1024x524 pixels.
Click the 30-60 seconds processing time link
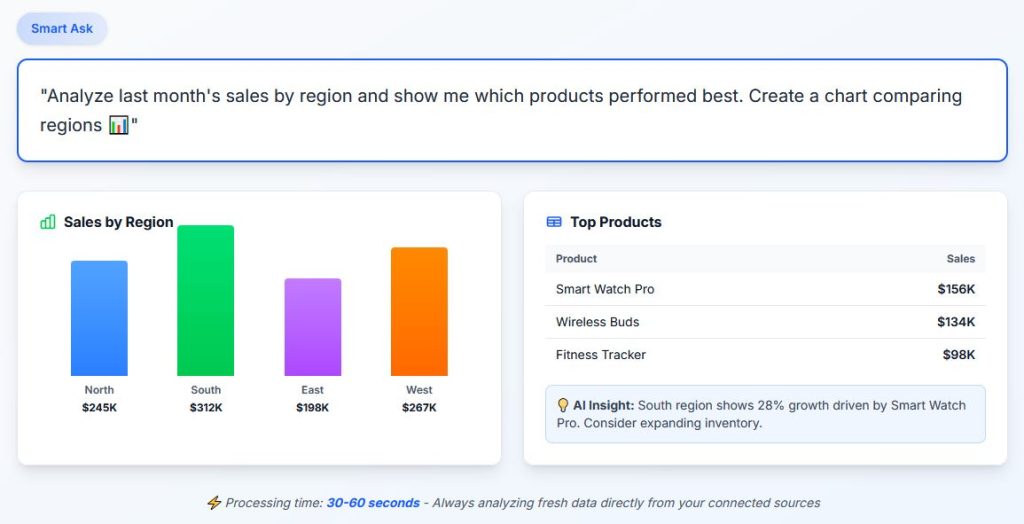coord(373,503)
